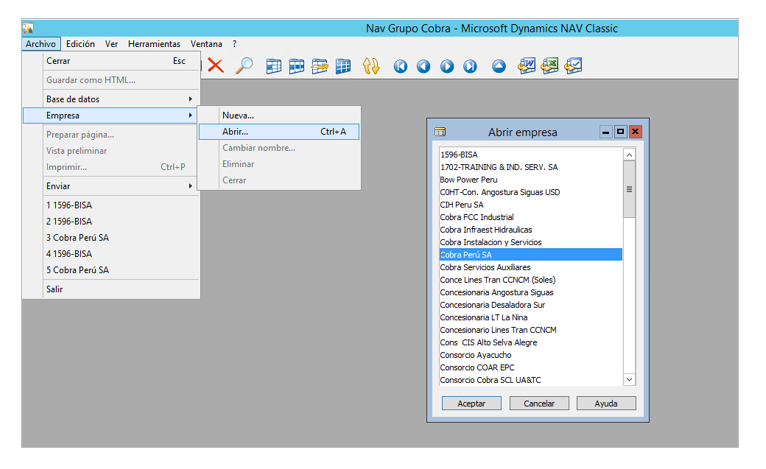766x469 pixels.
Task: Click the first table filter icon in toolbar
Action: click(x=274, y=66)
